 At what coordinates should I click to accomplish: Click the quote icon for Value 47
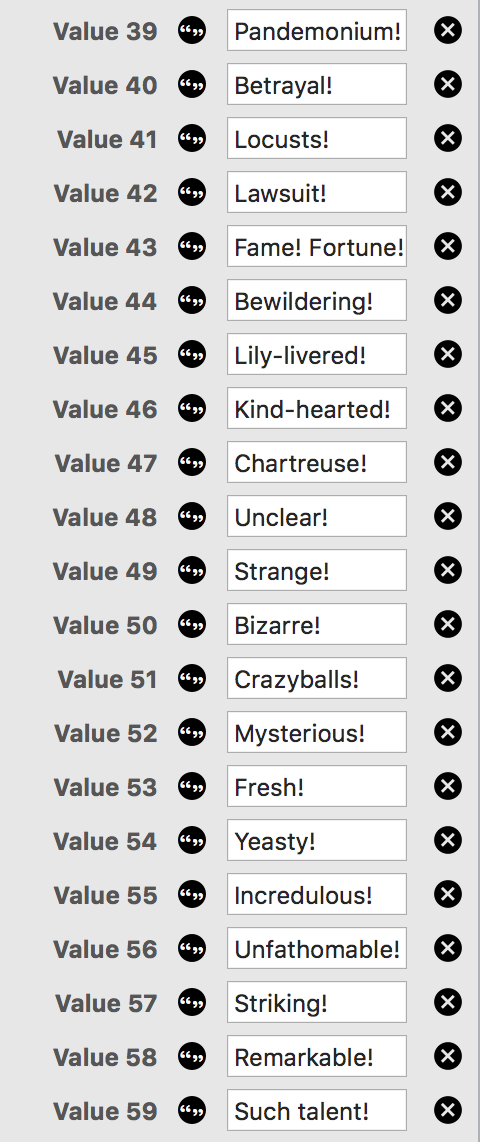pyautogui.click(x=192, y=462)
